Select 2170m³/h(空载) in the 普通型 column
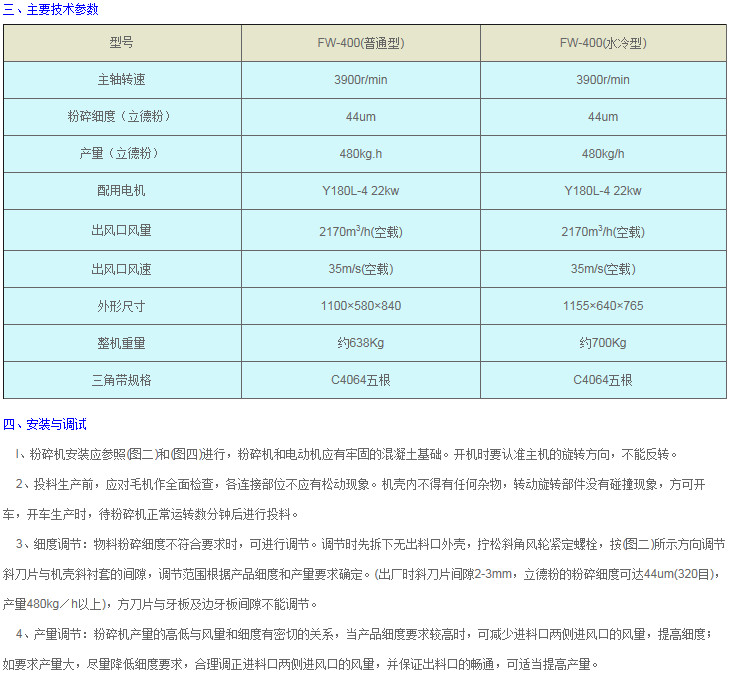The width and height of the screenshot is (730, 683). click(x=361, y=231)
